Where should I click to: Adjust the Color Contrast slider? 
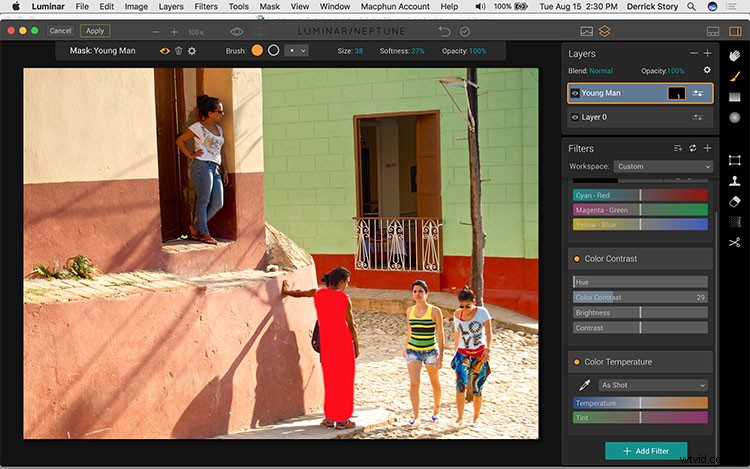[640, 297]
